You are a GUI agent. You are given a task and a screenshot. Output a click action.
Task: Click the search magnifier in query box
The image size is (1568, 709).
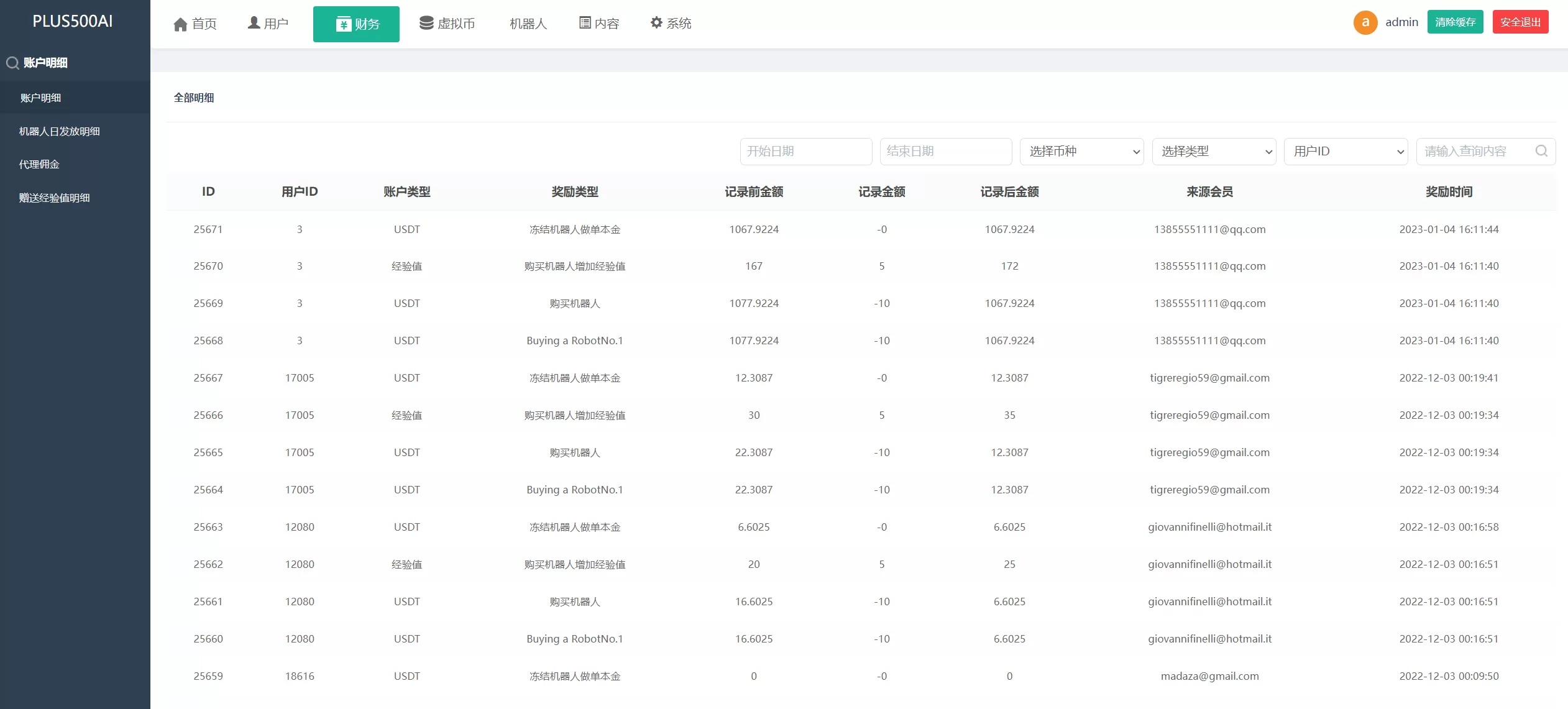[1541, 151]
